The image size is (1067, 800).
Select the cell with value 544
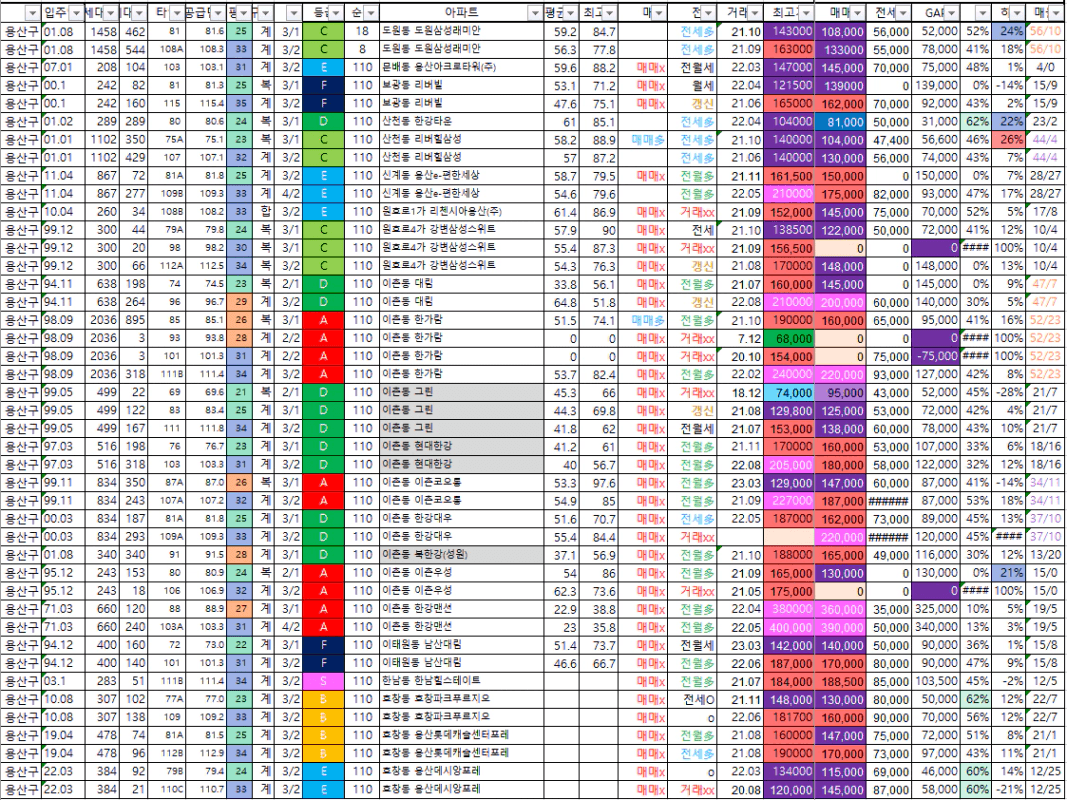point(135,49)
